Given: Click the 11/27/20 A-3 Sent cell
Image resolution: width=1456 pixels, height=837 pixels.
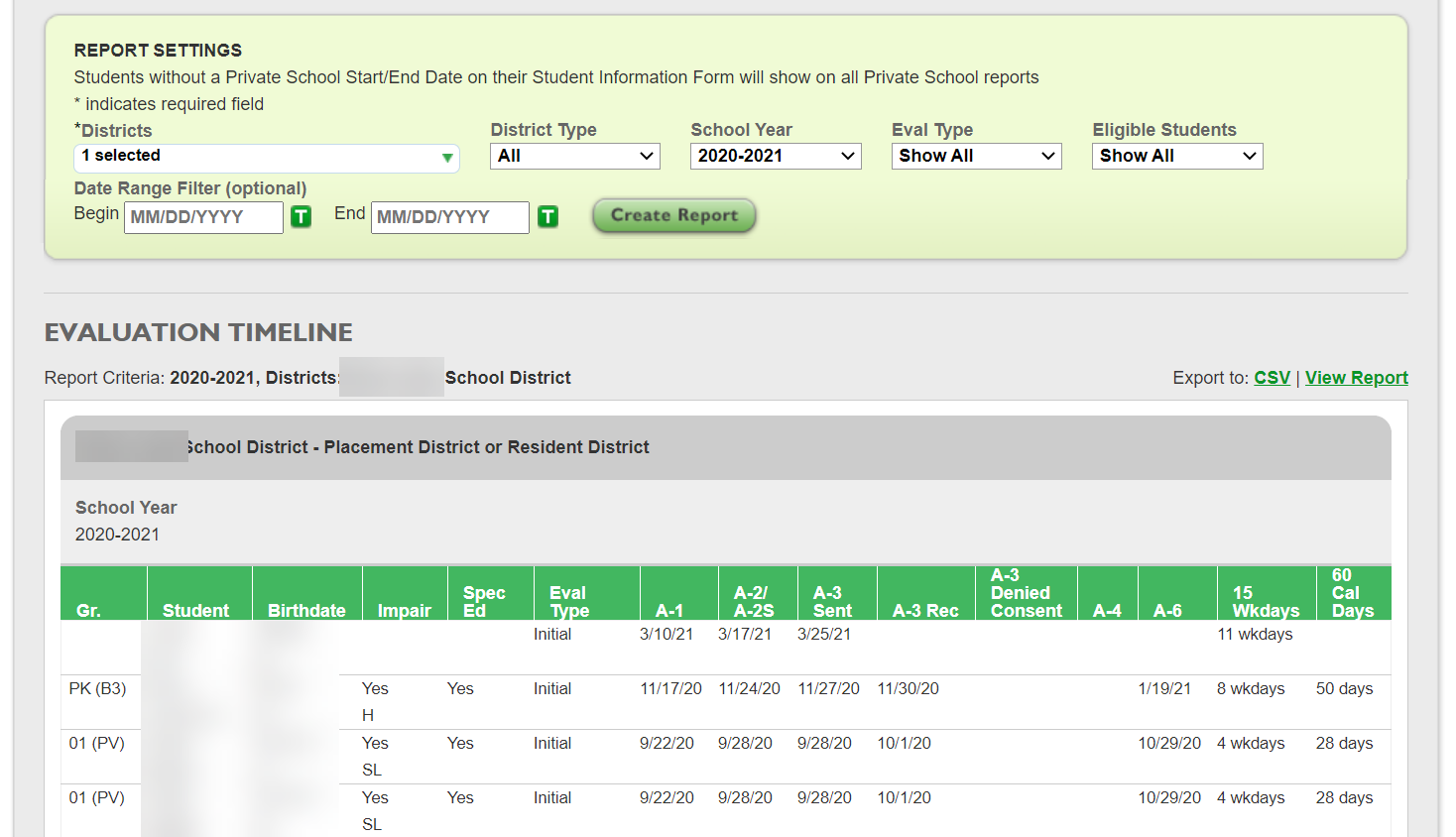Looking at the screenshot, I should point(828,689).
